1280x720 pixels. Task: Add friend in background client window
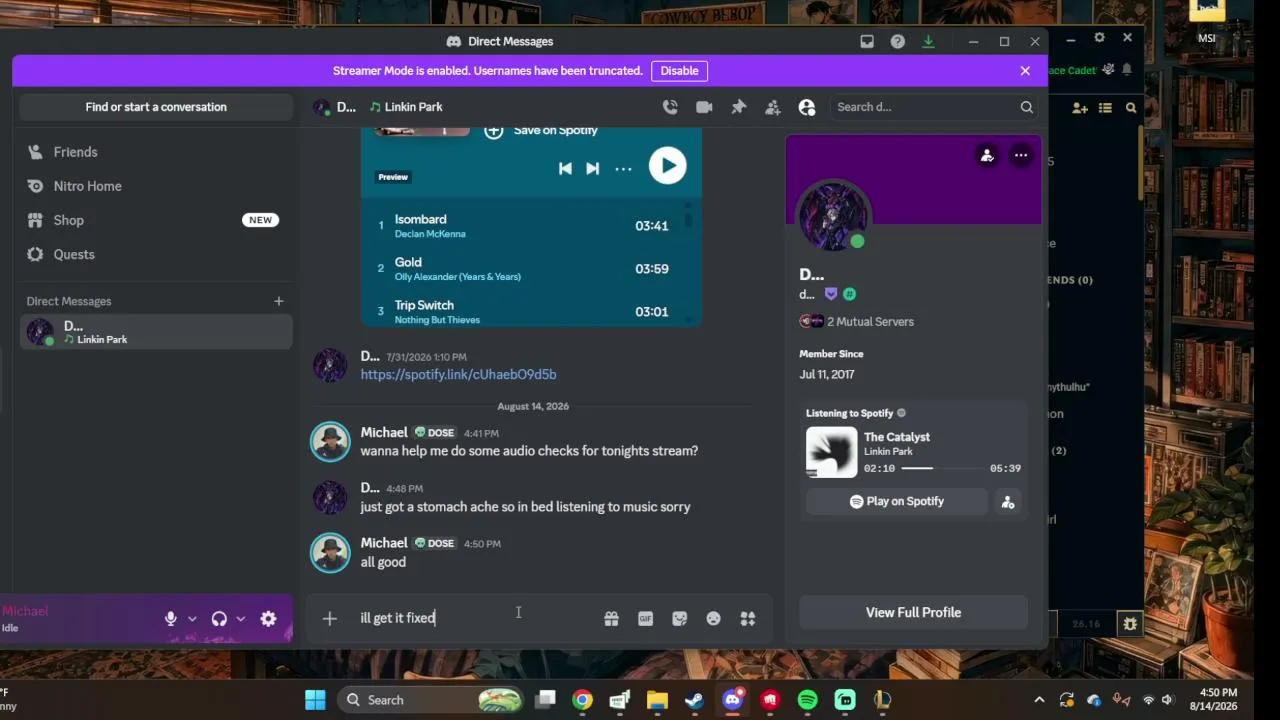coord(1079,108)
